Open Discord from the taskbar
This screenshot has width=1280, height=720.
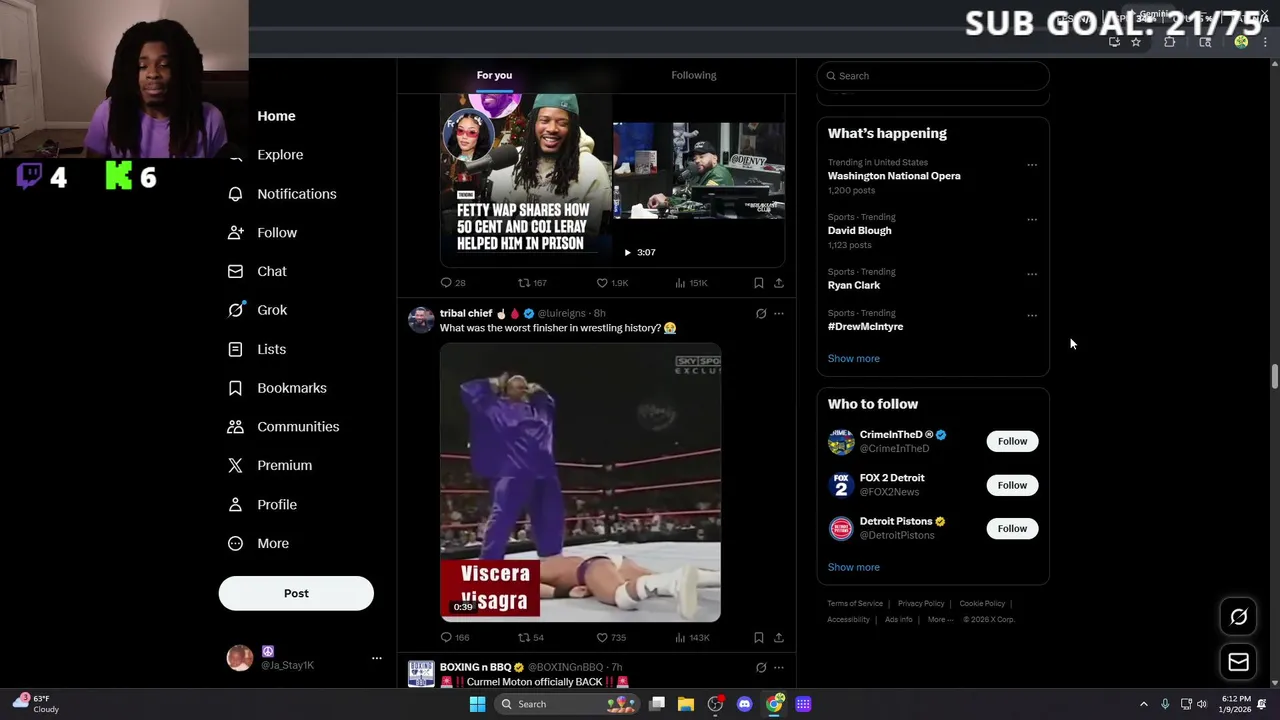point(744,704)
